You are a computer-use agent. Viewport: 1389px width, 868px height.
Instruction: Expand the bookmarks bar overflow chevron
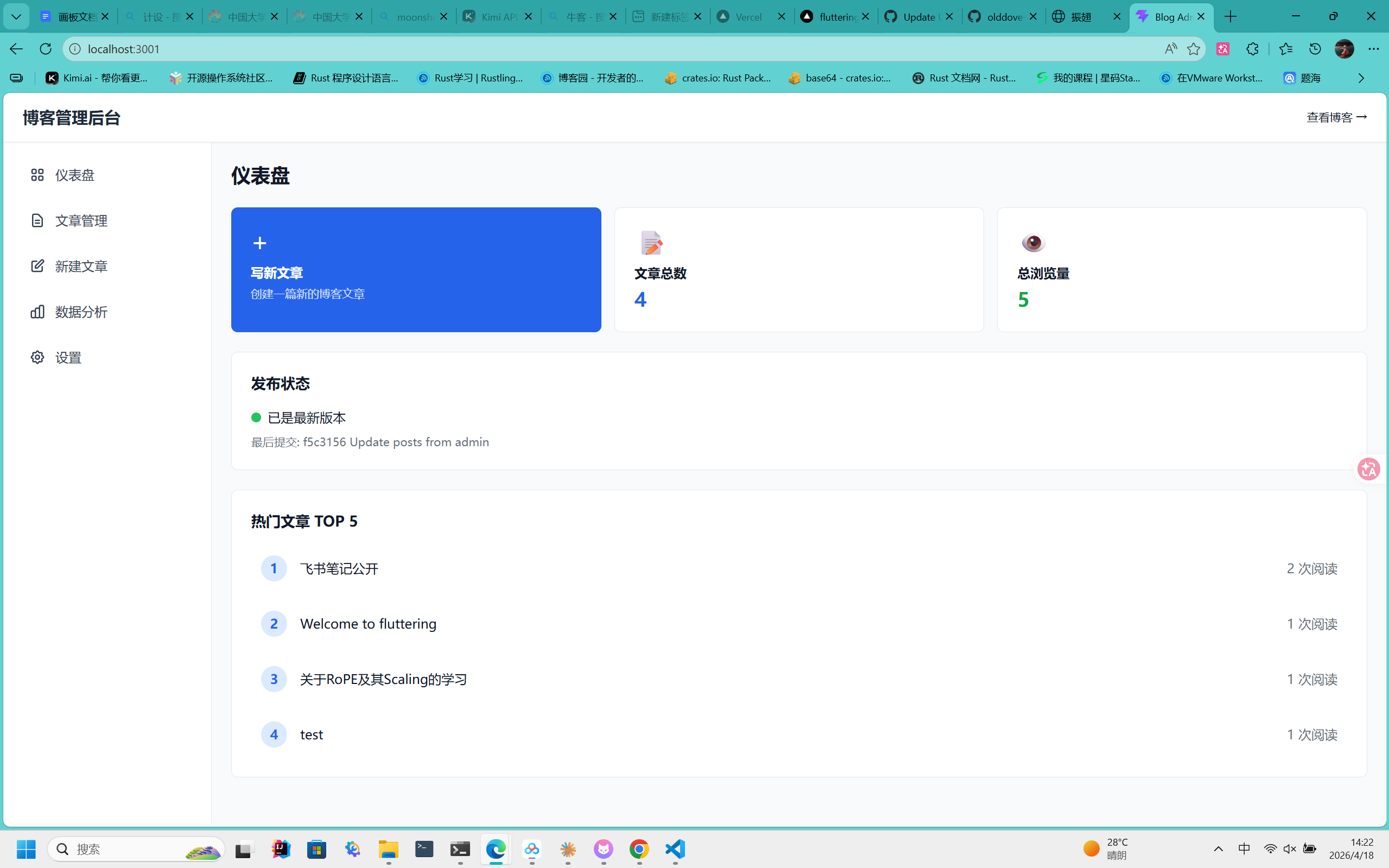click(1361, 78)
